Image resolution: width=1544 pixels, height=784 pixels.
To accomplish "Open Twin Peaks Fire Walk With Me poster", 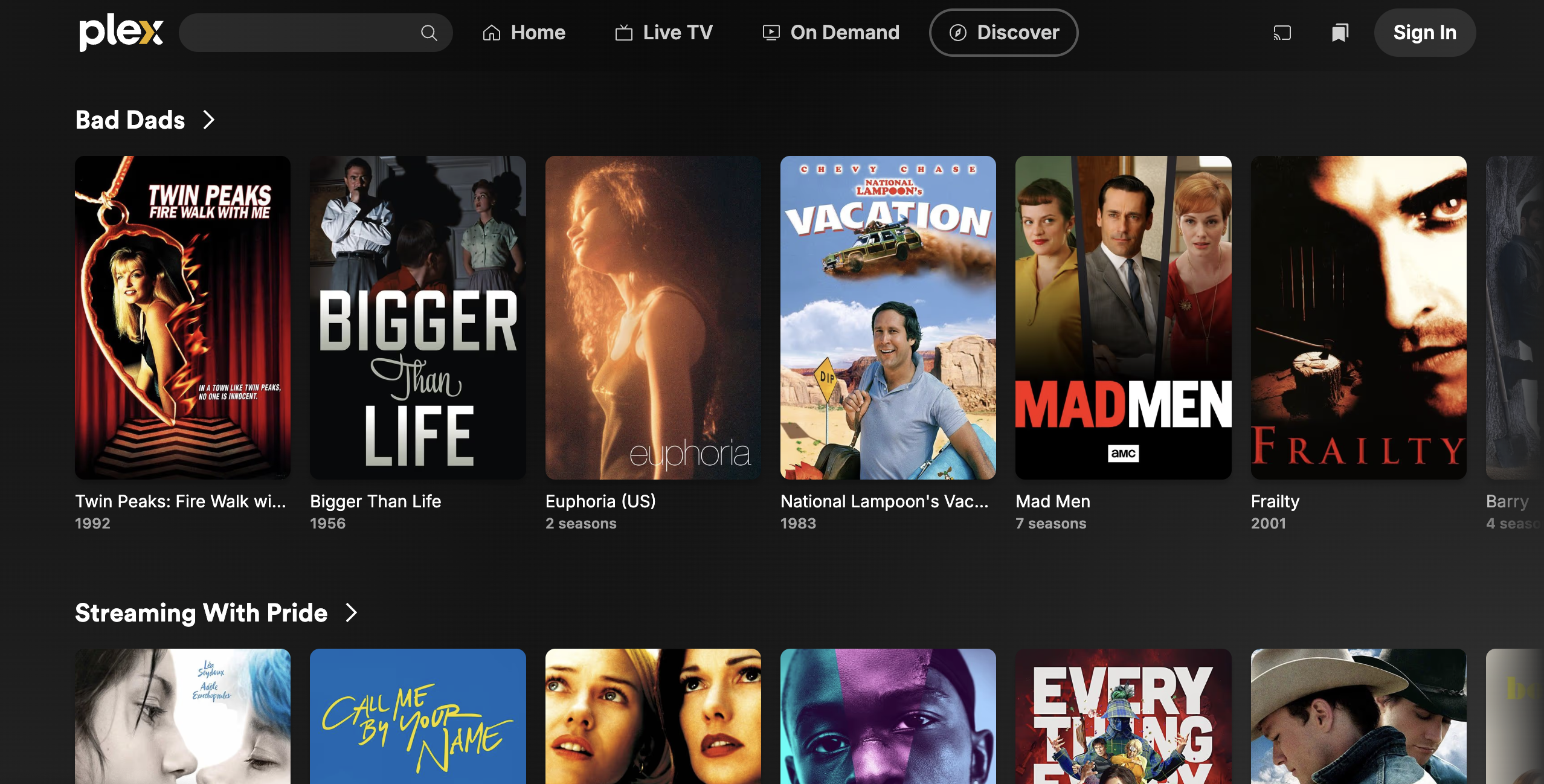I will pyautogui.click(x=182, y=318).
